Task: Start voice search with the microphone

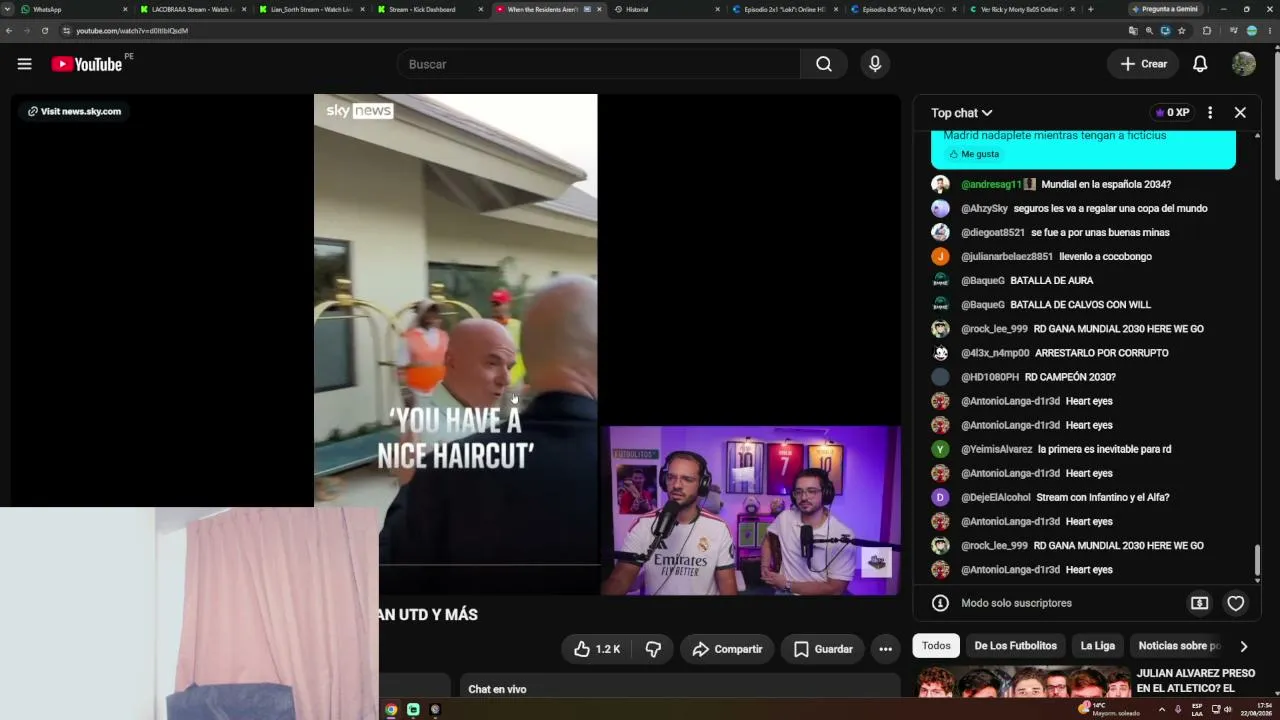Action: [x=875, y=64]
